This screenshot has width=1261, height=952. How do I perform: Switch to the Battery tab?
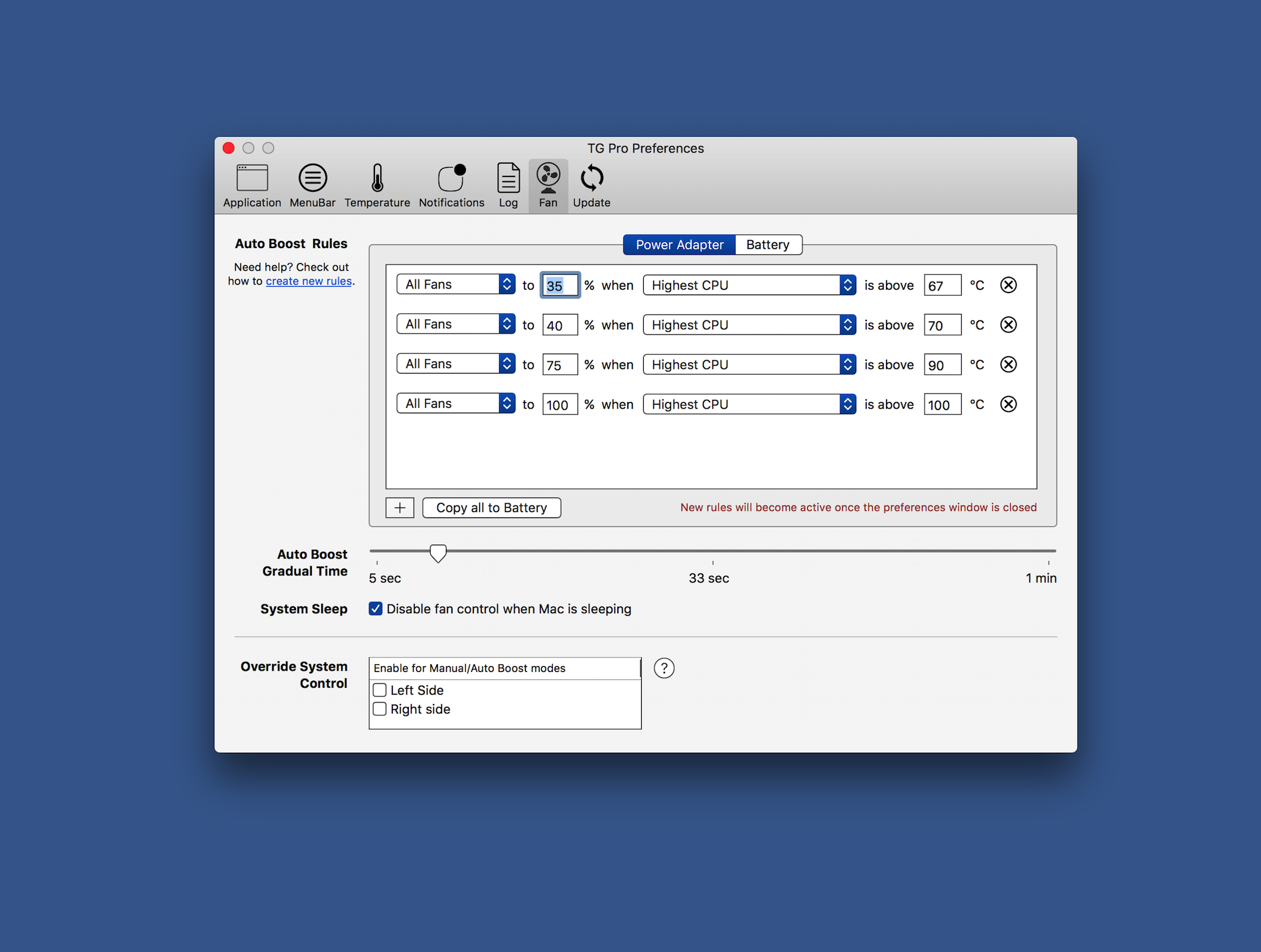(768, 245)
